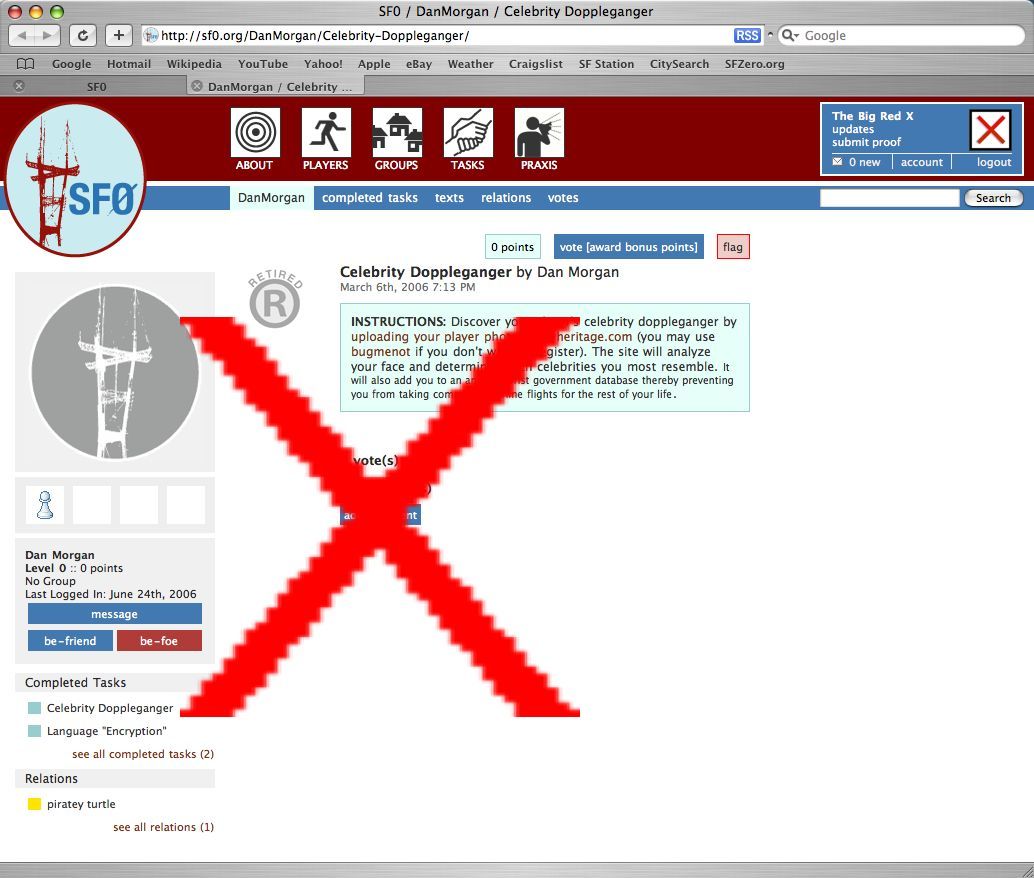Expand the Google search engine dropdown
This screenshot has height=878, width=1034.
[790, 35]
